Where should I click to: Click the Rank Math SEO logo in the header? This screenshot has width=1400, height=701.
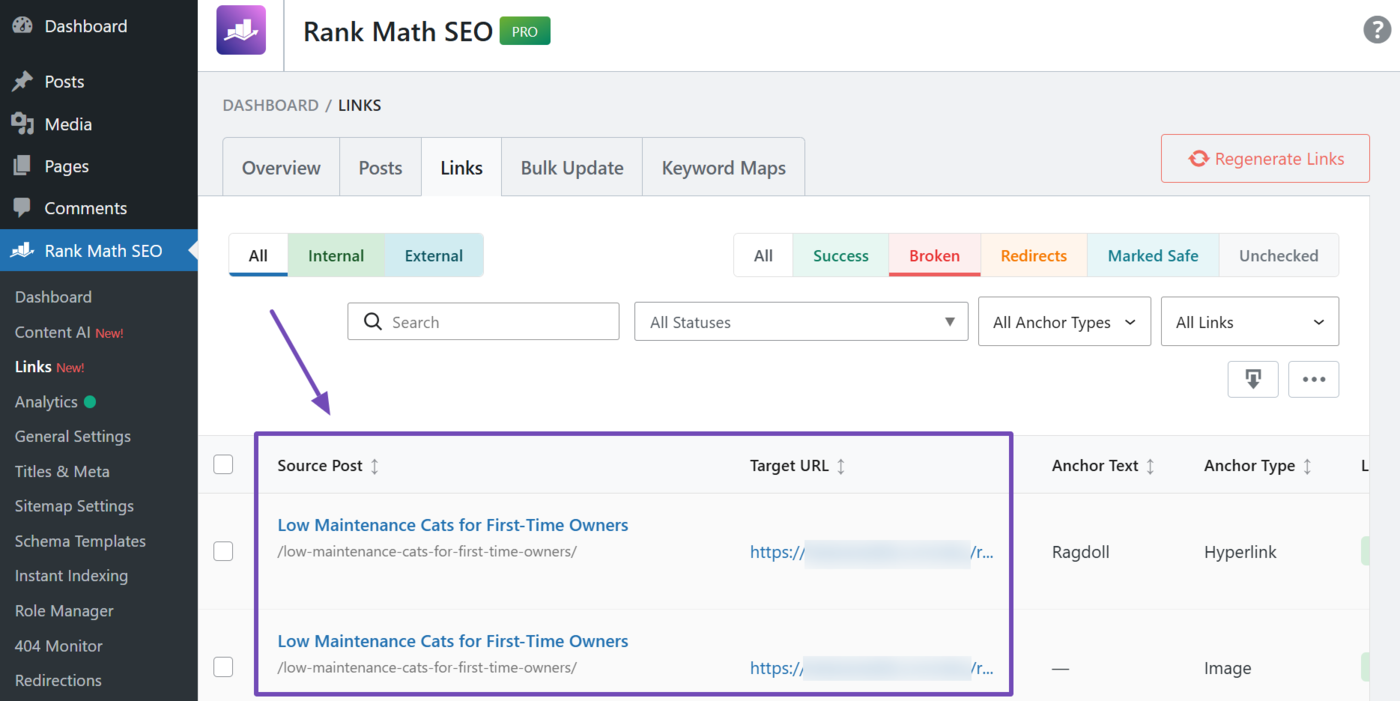tap(241, 30)
